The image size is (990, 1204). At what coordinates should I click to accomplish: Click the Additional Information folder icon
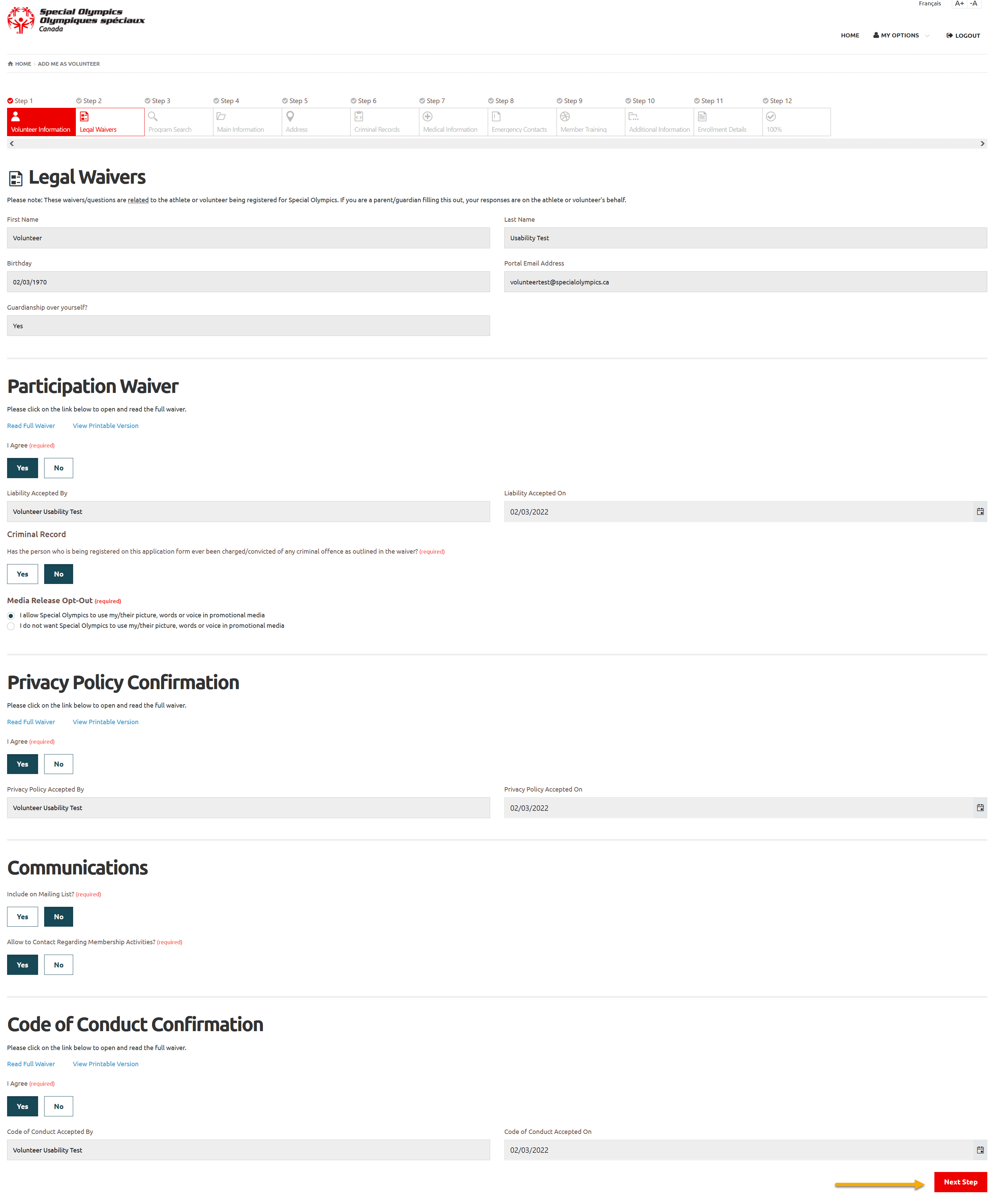click(634, 116)
